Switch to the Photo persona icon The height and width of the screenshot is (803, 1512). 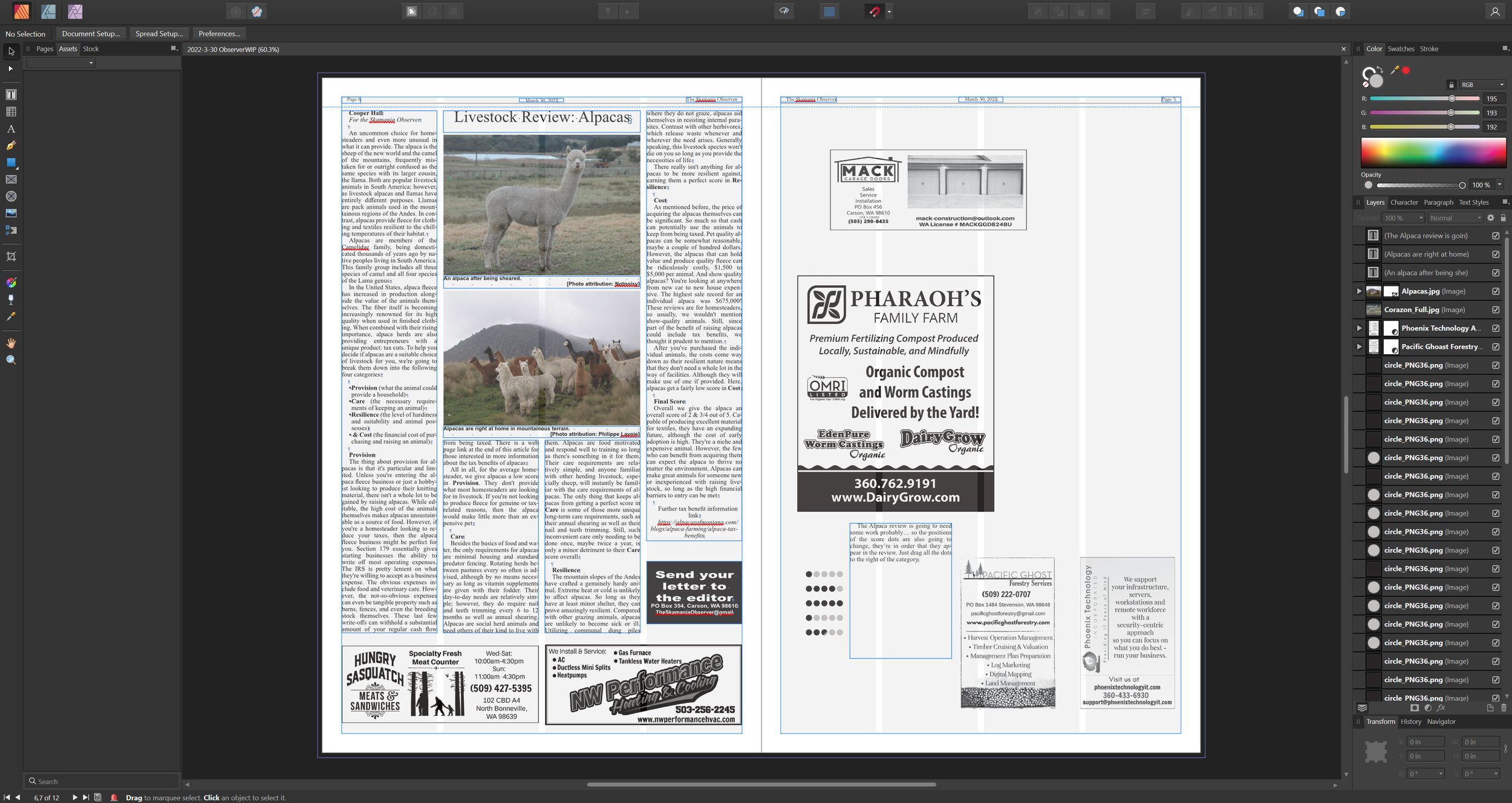[x=75, y=11]
